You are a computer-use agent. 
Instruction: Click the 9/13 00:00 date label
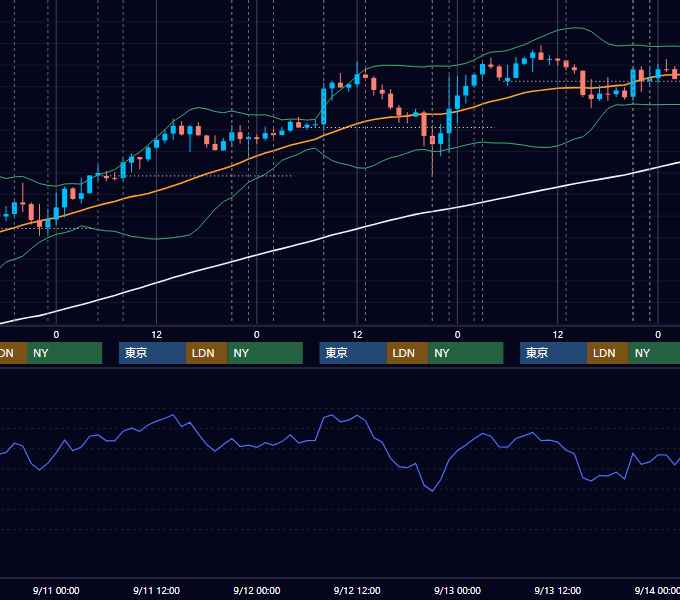coord(458,590)
